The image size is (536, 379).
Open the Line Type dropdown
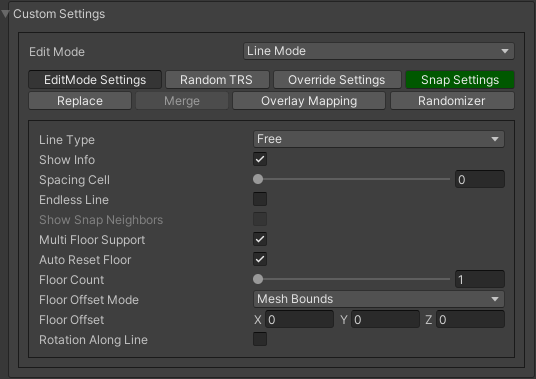coord(379,139)
